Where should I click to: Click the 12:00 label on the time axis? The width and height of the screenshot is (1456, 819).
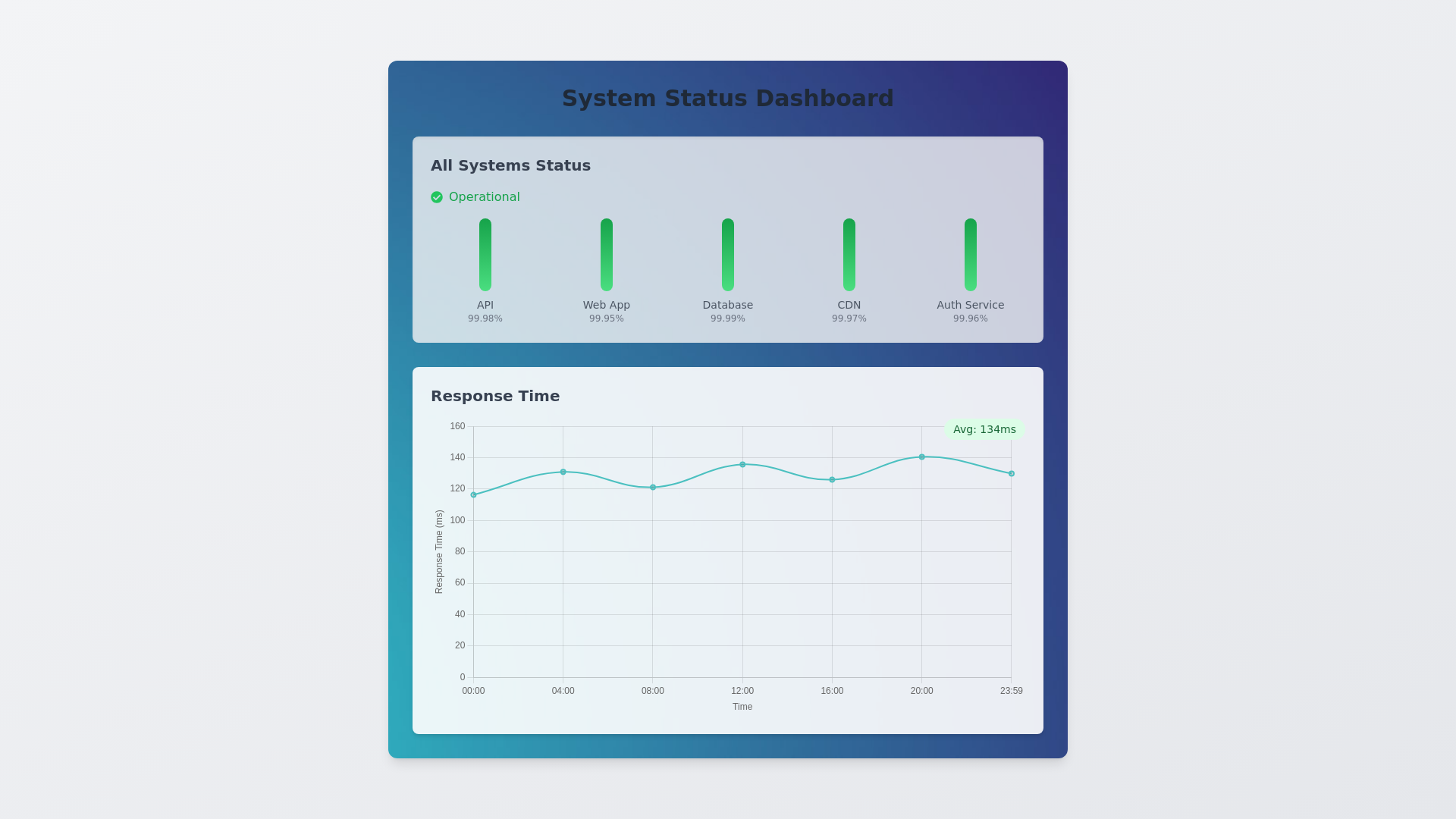click(x=742, y=691)
